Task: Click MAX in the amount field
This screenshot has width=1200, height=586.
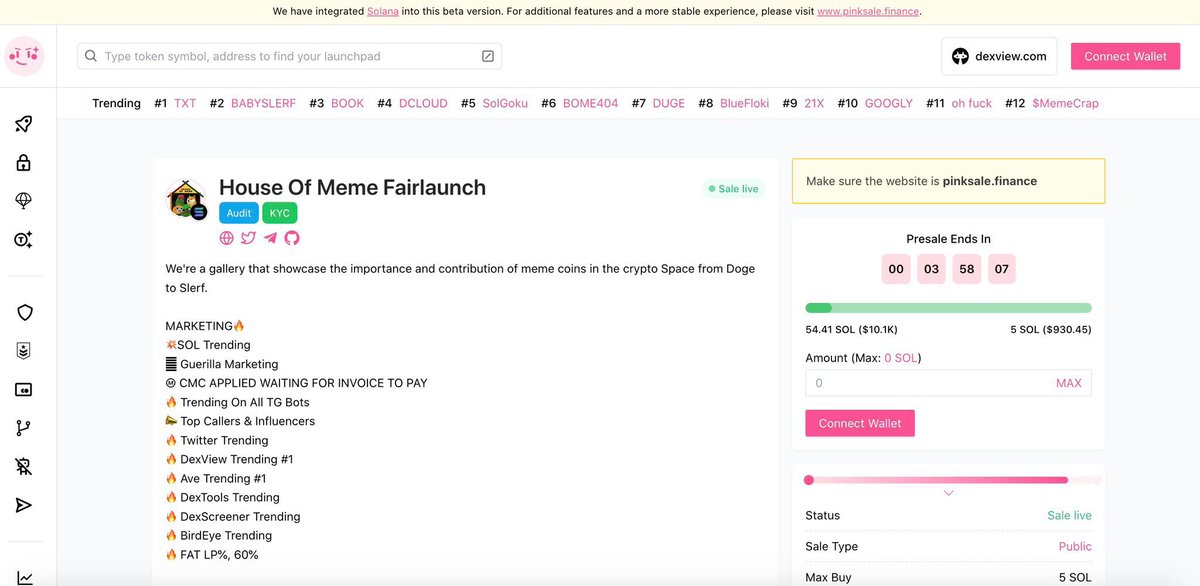Action: click(x=1069, y=383)
